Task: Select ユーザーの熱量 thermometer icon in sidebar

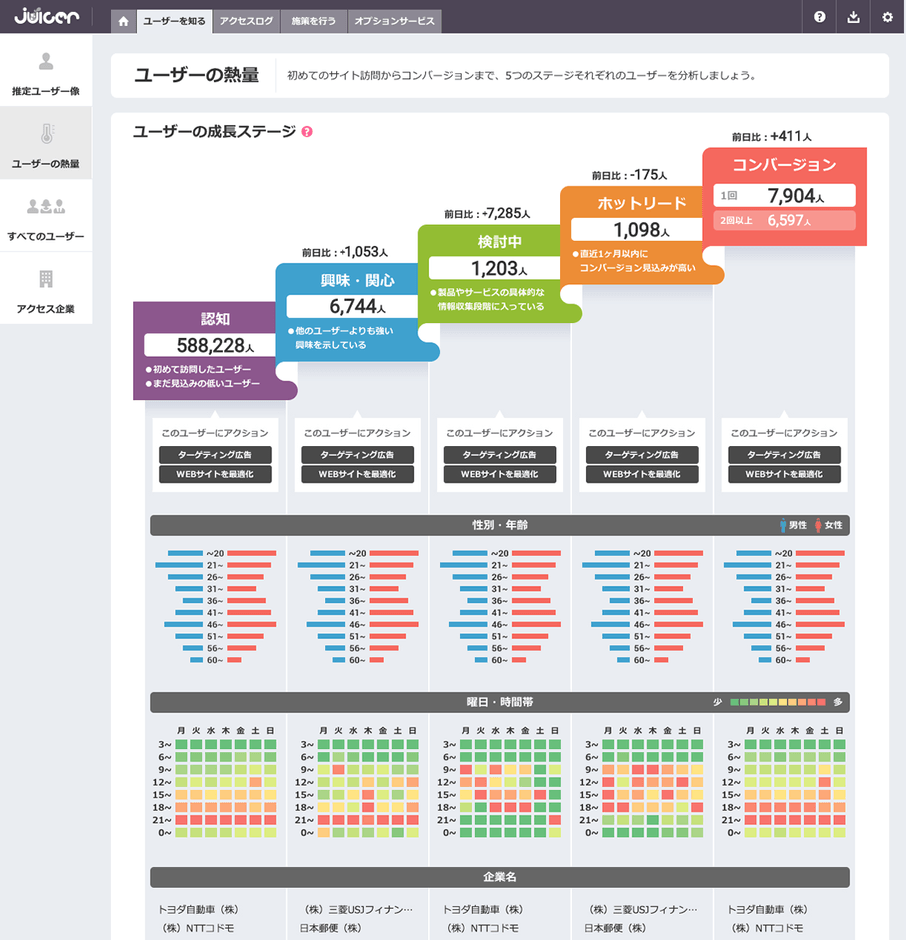Action: click(46, 135)
